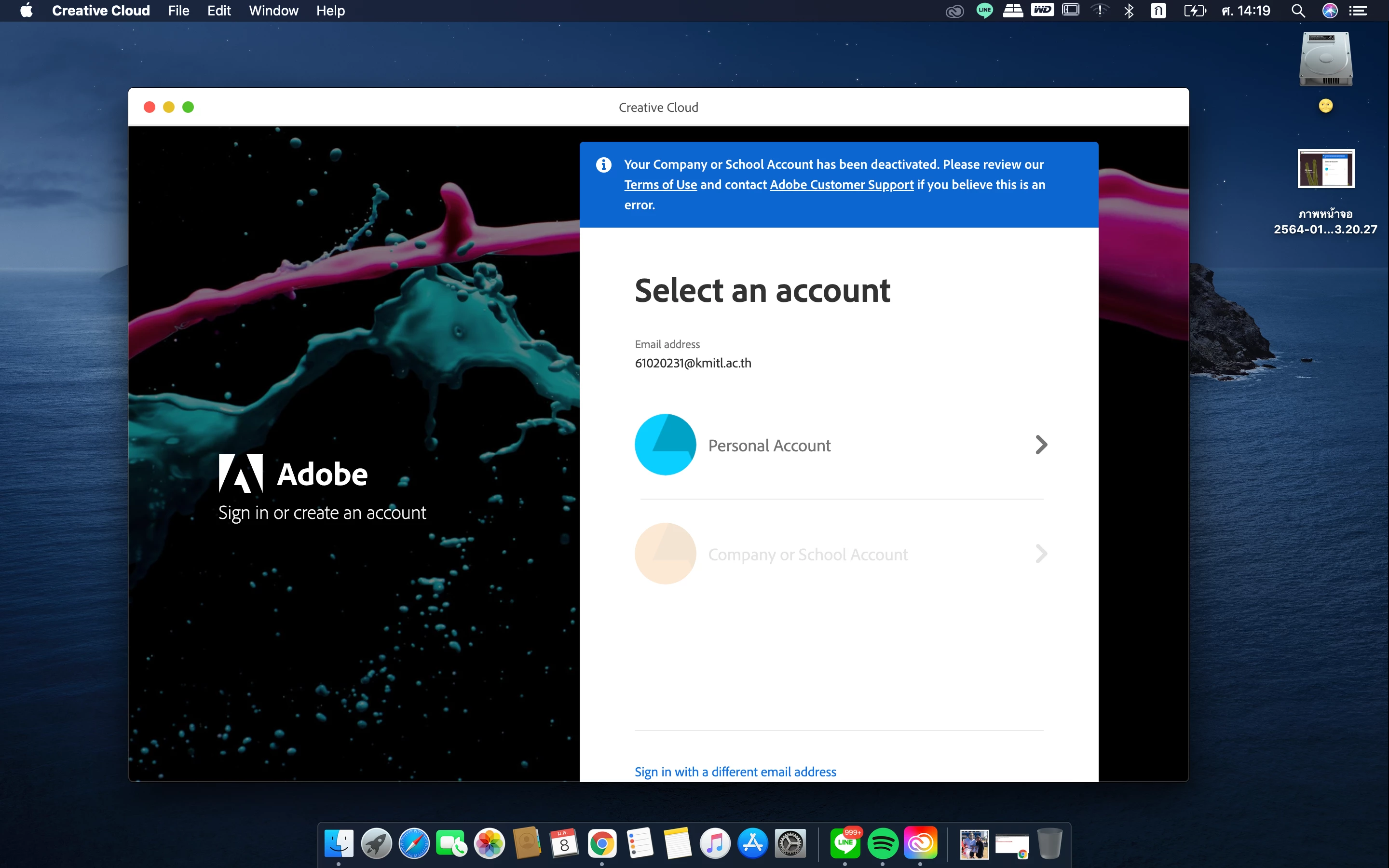The image size is (1389, 868).
Task: Open the File menu
Action: click(178, 11)
